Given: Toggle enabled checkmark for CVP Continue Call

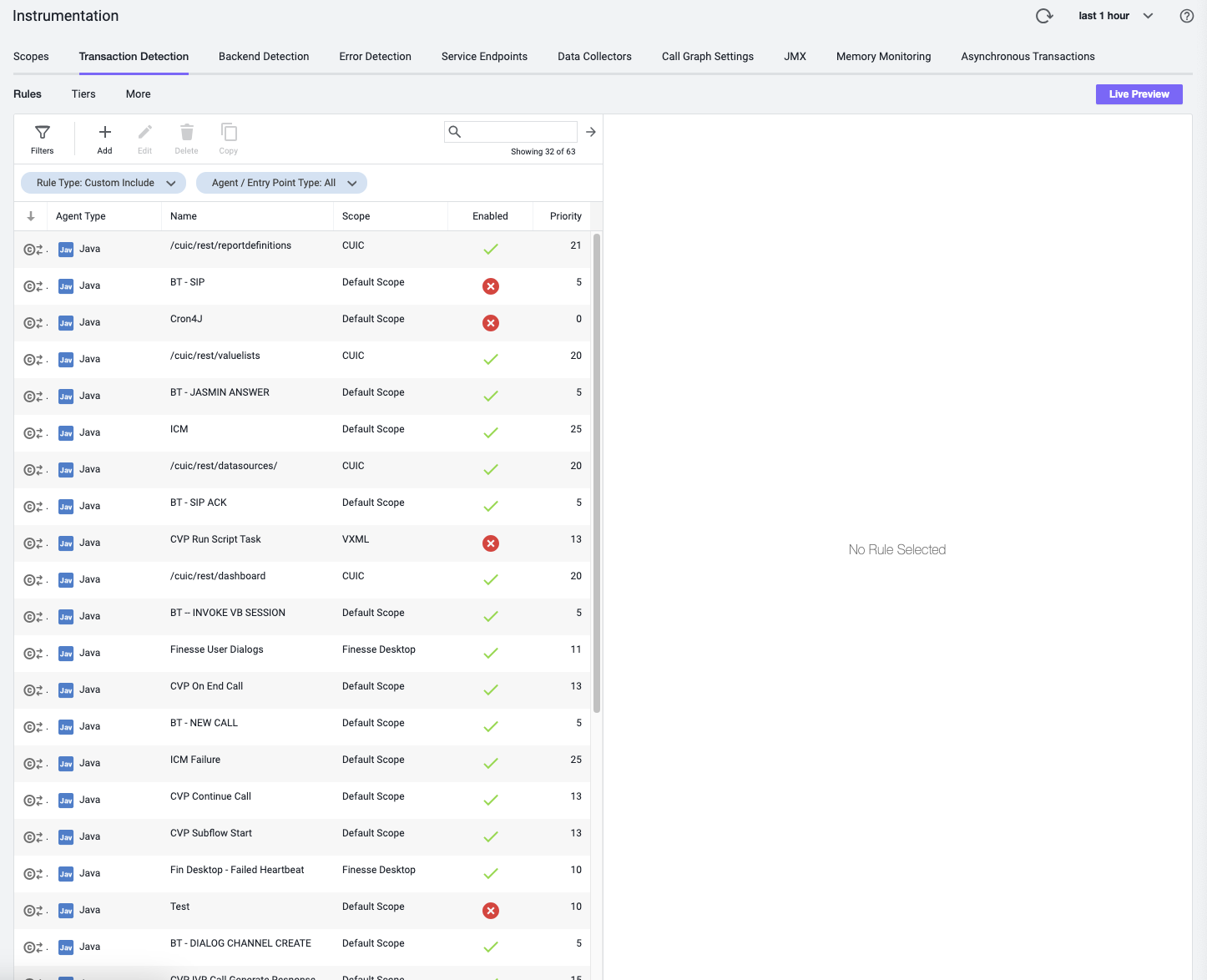Looking at the screenshot, I should click(491, 801).
